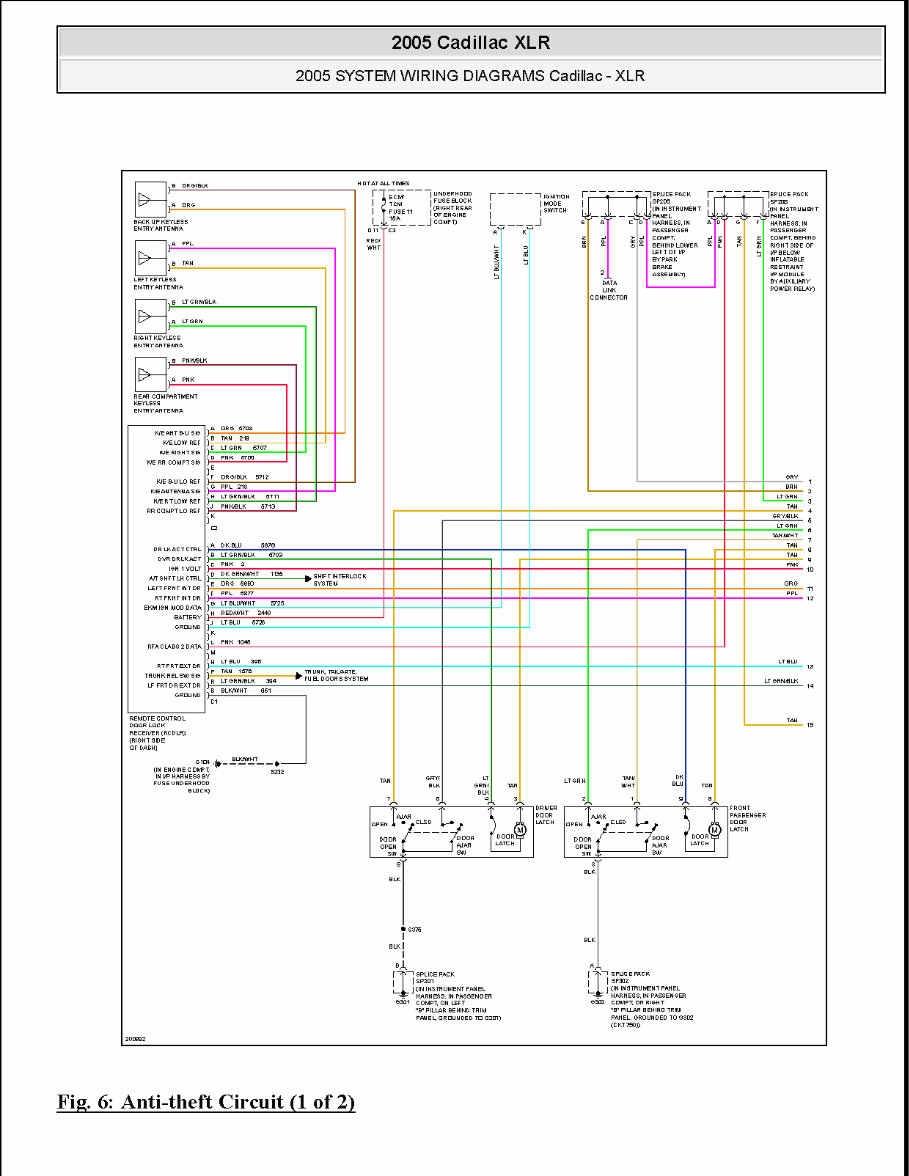Click the 'FRONT PASSENGER DOOR LATCH' label
Viewport: 909px width, 1176px height.
coord(748,818)
